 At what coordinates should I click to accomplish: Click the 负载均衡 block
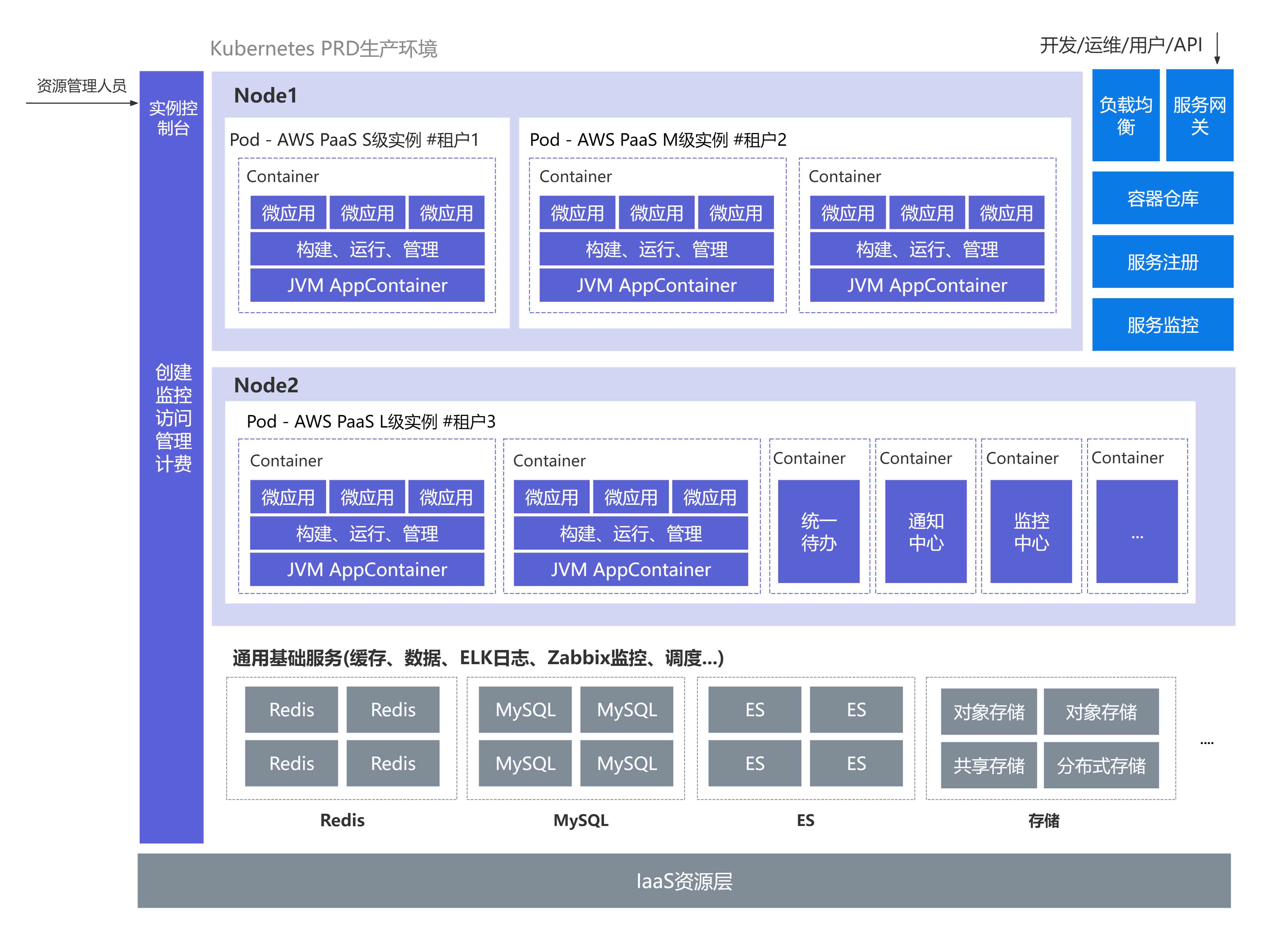pos(1126,115)
